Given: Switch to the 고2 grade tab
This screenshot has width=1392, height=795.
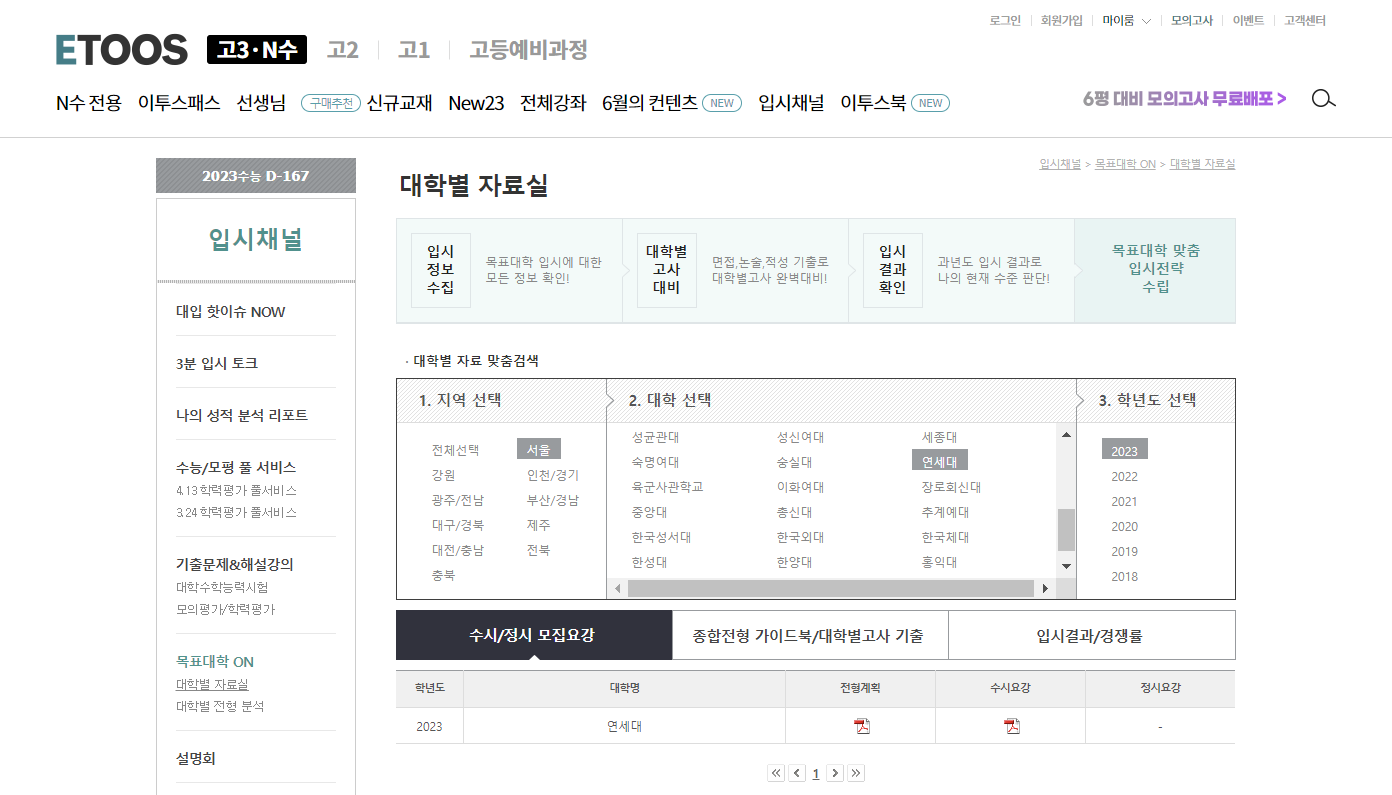Looking at the screenshot, I should 343,50.
